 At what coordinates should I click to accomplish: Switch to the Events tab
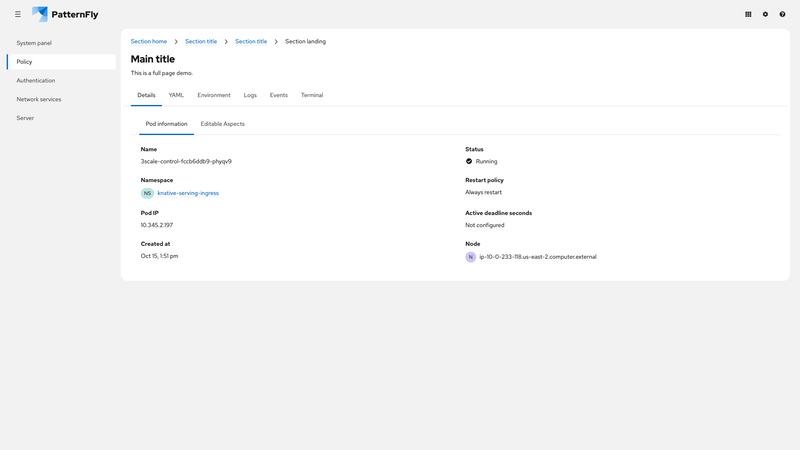pos(279,95)
